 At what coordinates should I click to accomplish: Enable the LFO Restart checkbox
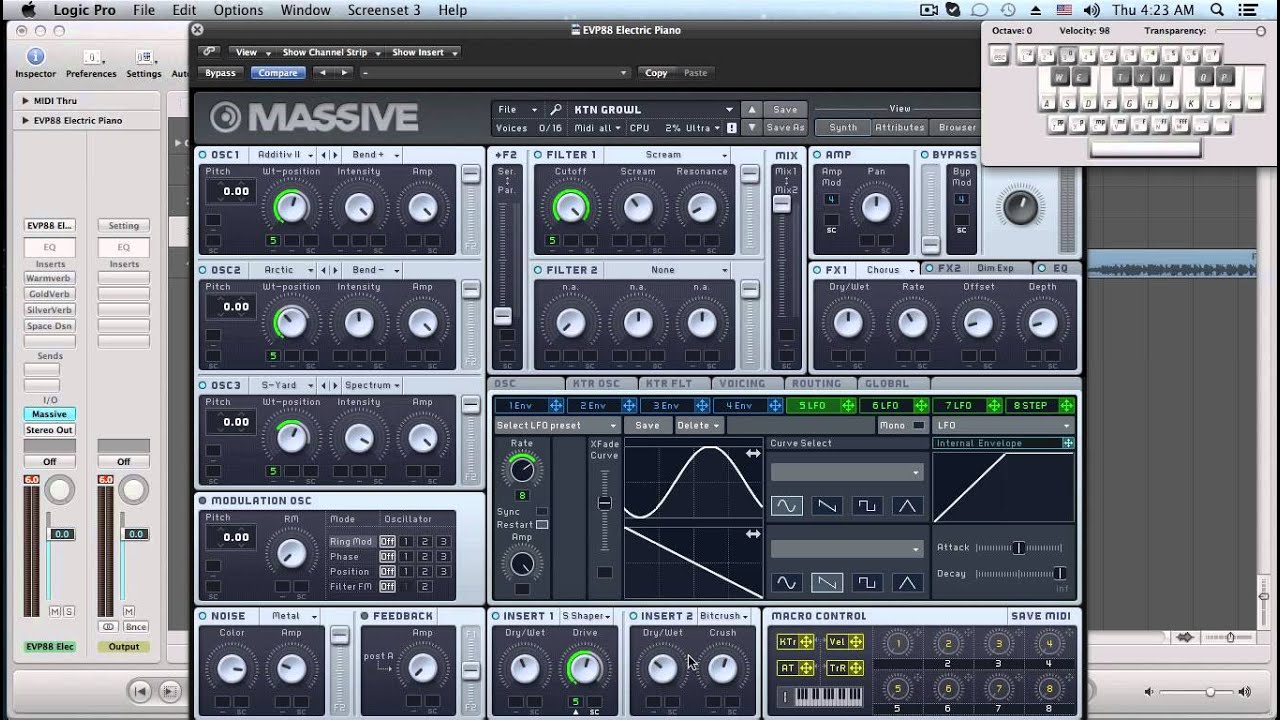point(542,524)
